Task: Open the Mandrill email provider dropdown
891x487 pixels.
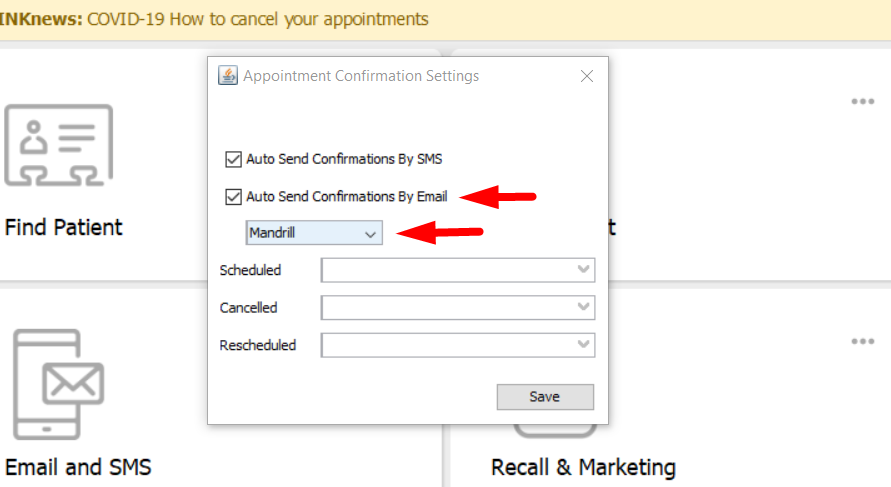Action: (x=314, y=233)
